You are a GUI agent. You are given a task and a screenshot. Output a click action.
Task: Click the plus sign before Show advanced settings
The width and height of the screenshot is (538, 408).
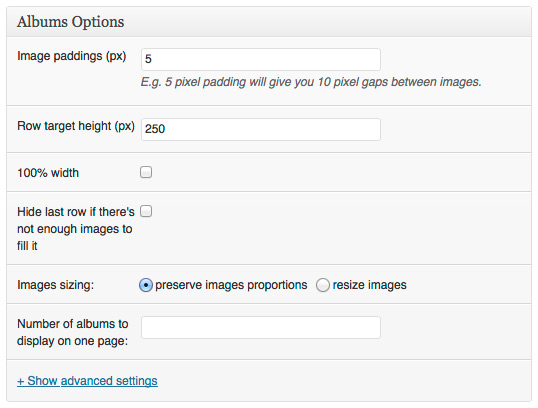[x=21, y=381]
